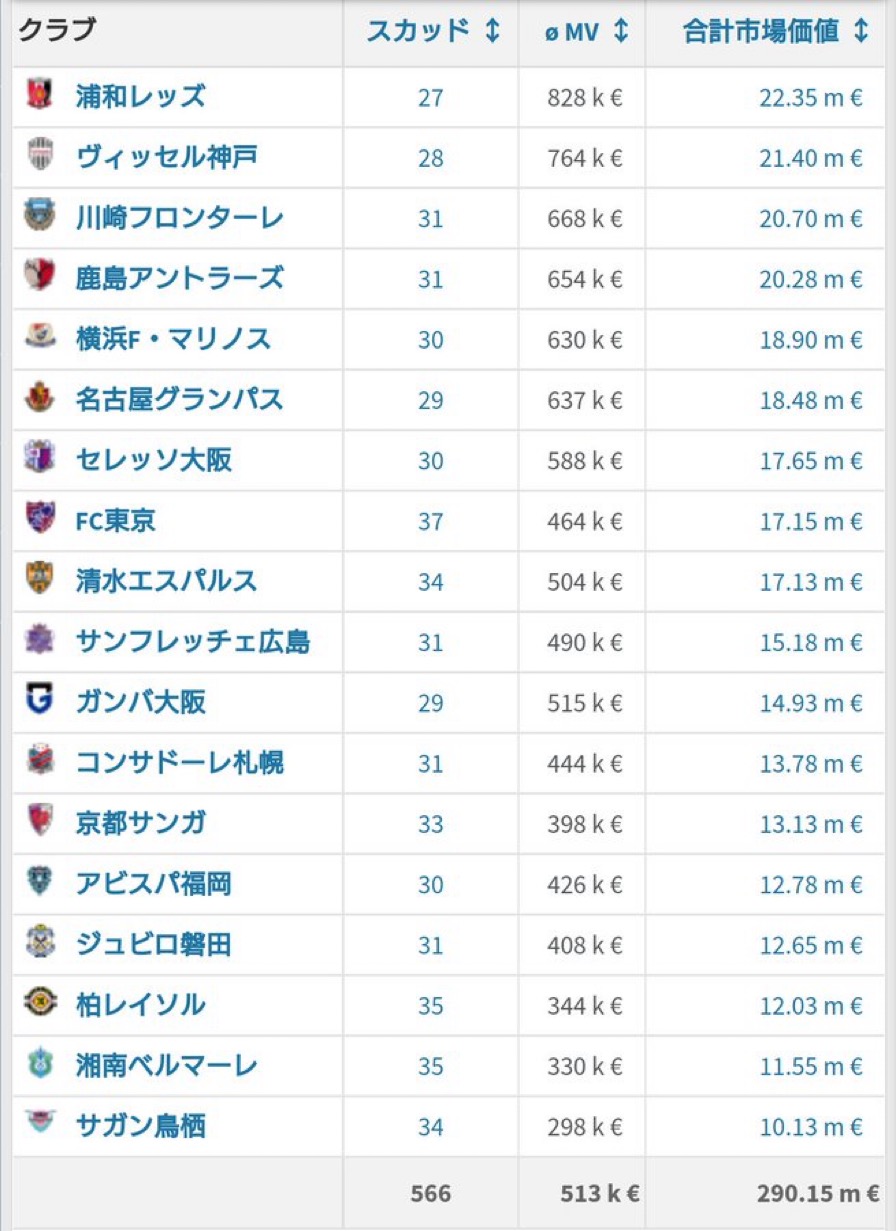Image resolution: width=896 pixels, height=1231 pixels.
Task: Click the Kashima Antlers club crest icon
Action: pyautogui.click(x=40, y=277)
